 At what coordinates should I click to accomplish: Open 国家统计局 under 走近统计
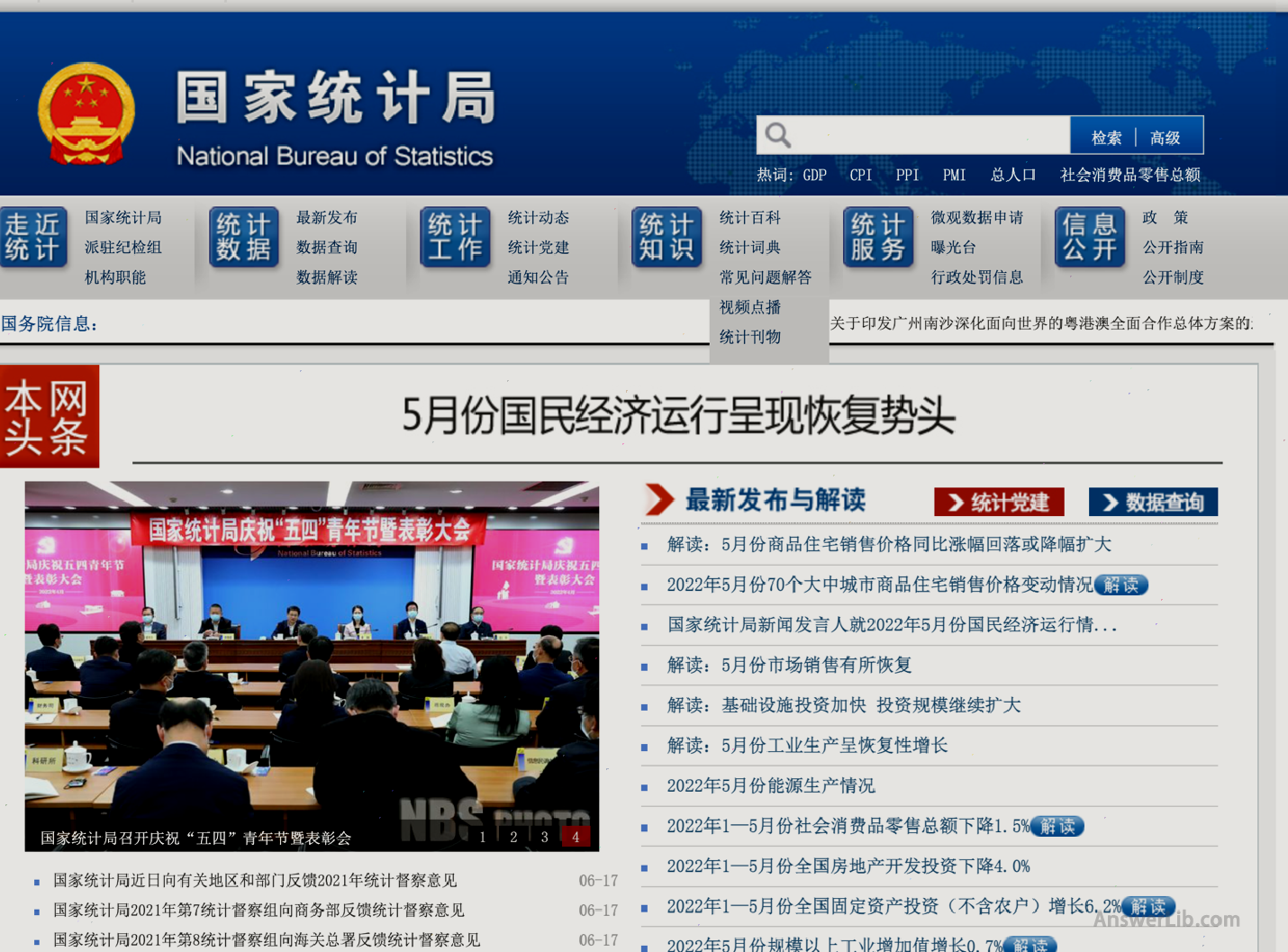coord(123,217)
